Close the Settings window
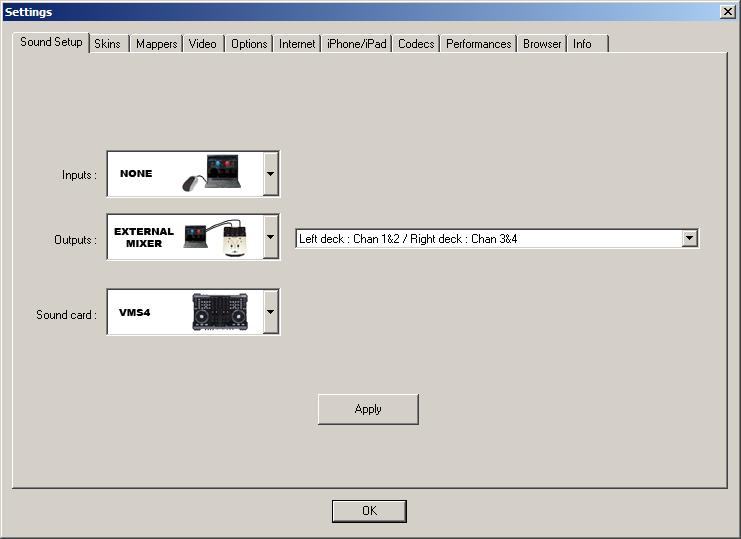This screenshot has height=539, width=741. point(728,12)
